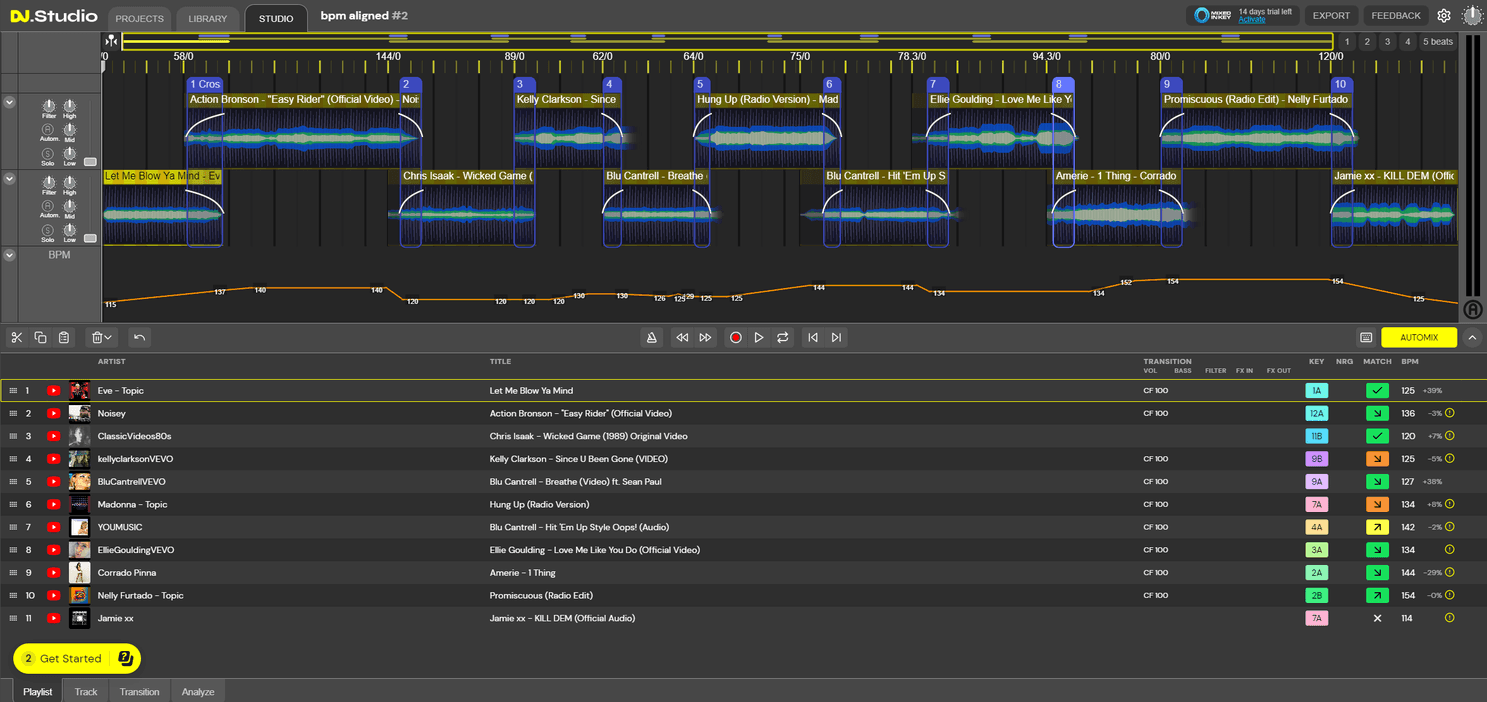Click the Activate trial link
The height and width of the screenshot is (702, 1487).
1251,20
